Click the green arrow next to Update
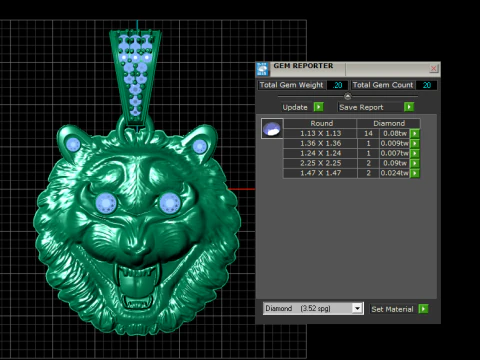This screenshot has width=480, height=360. pyautogui.click(x=319, y=107)
